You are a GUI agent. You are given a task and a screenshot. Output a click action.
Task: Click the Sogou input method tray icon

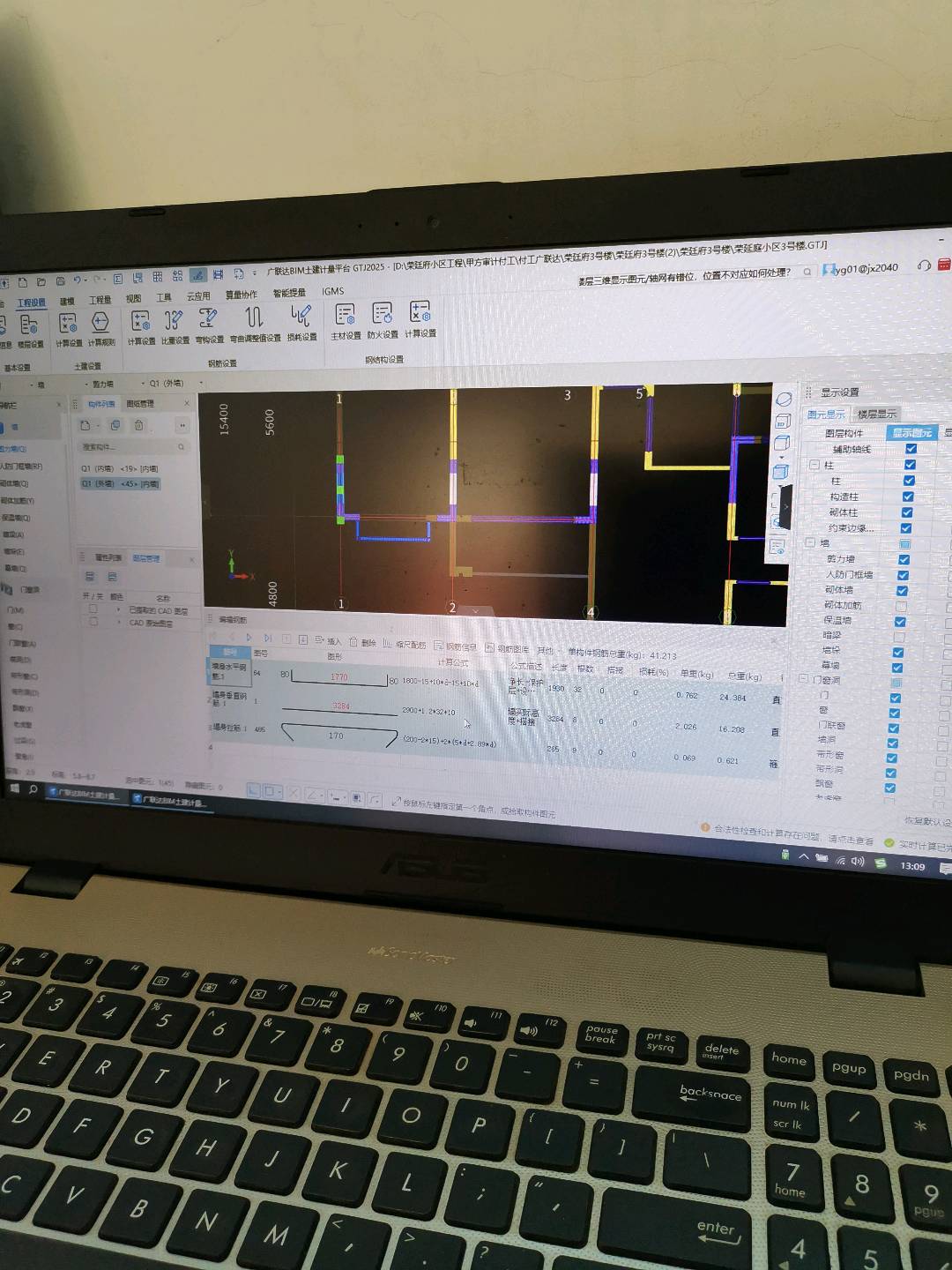880,863
